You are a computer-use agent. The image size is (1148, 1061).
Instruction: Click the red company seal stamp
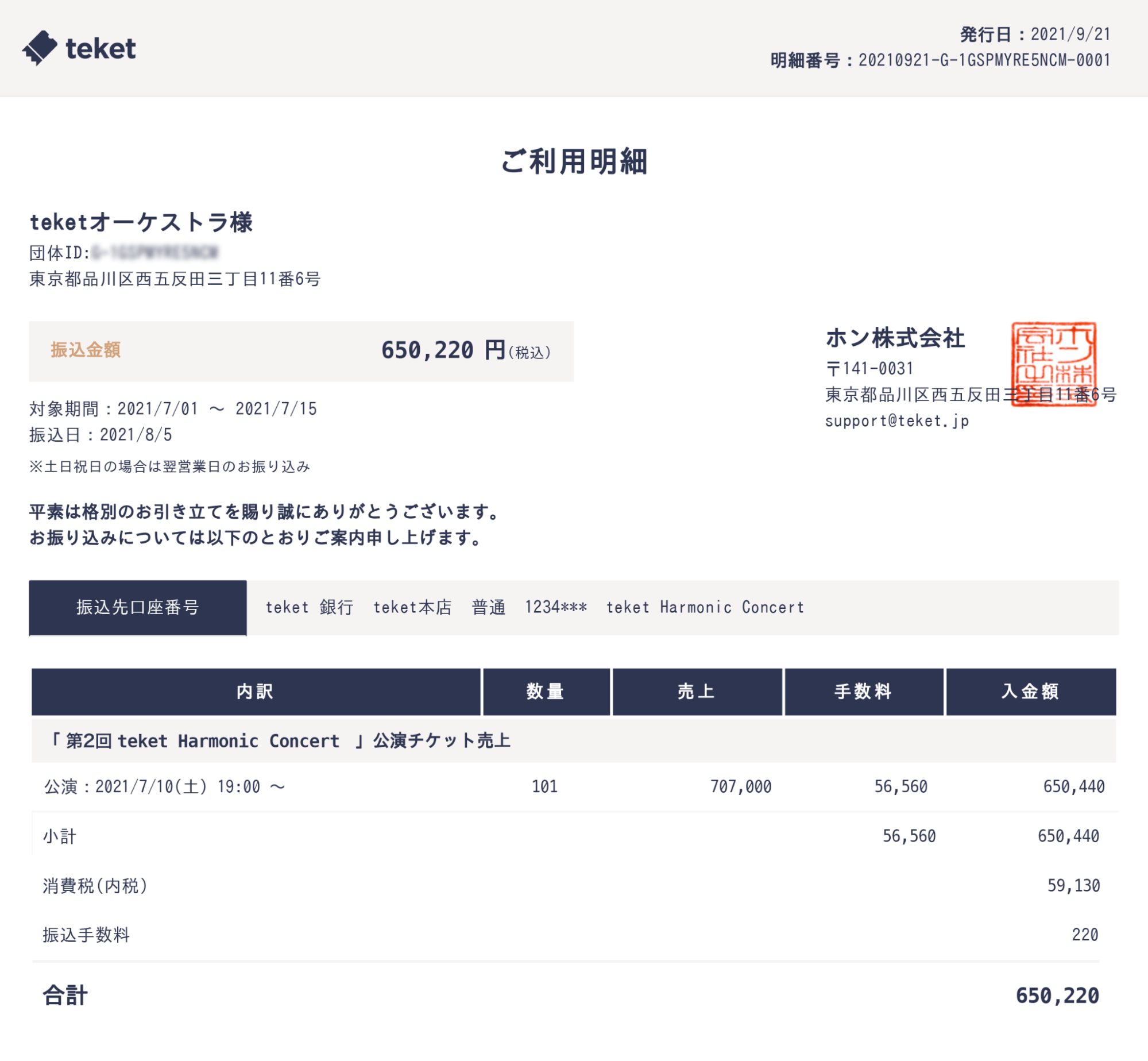coord(1053,364)
